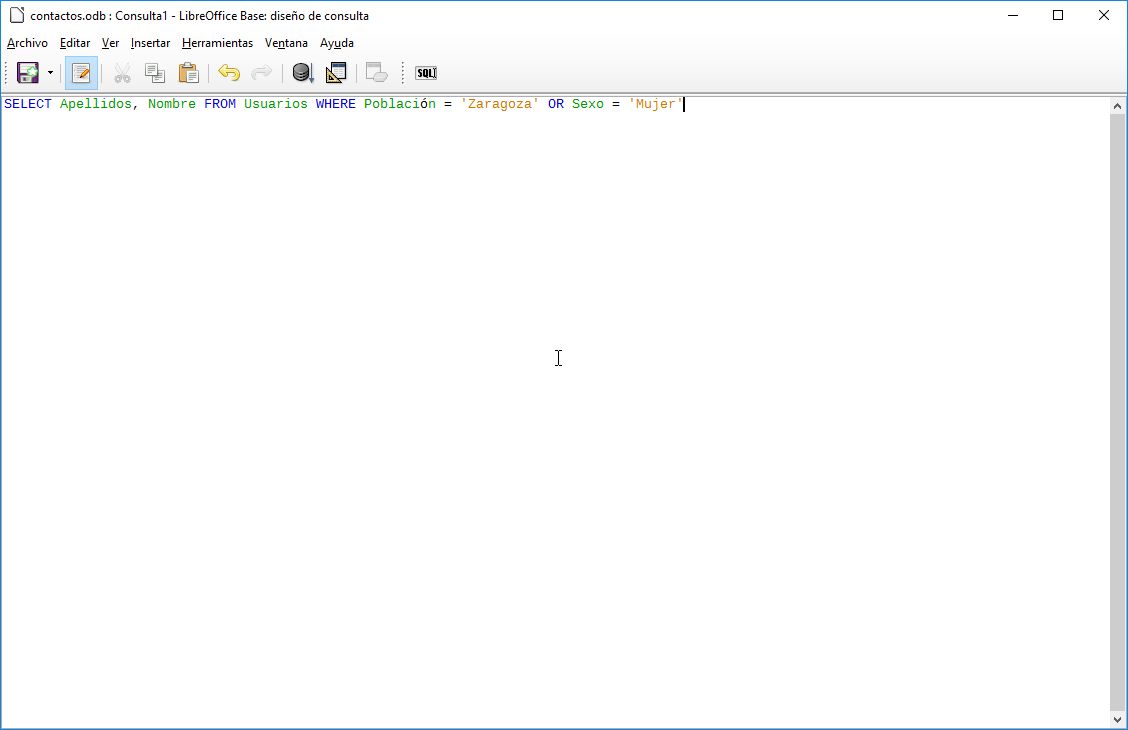Image resolution: width=1128 pixels, height=730 pixels.
Task: Open the Archivo menu
Action: coord(27,43)
